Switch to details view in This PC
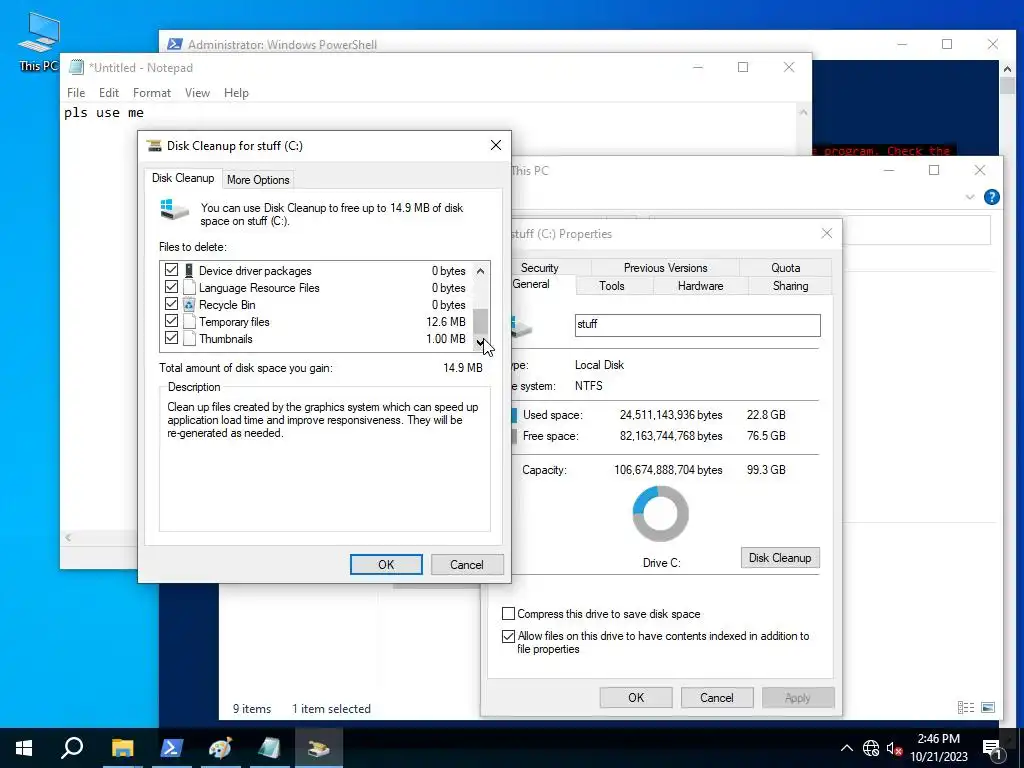Image resolution: width=1024 pixels, height=768 pixels. coord(966,707)
